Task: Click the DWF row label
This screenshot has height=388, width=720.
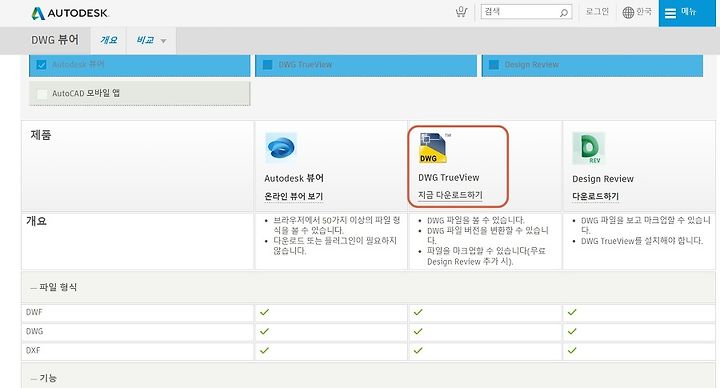Action: coord(34,312)
